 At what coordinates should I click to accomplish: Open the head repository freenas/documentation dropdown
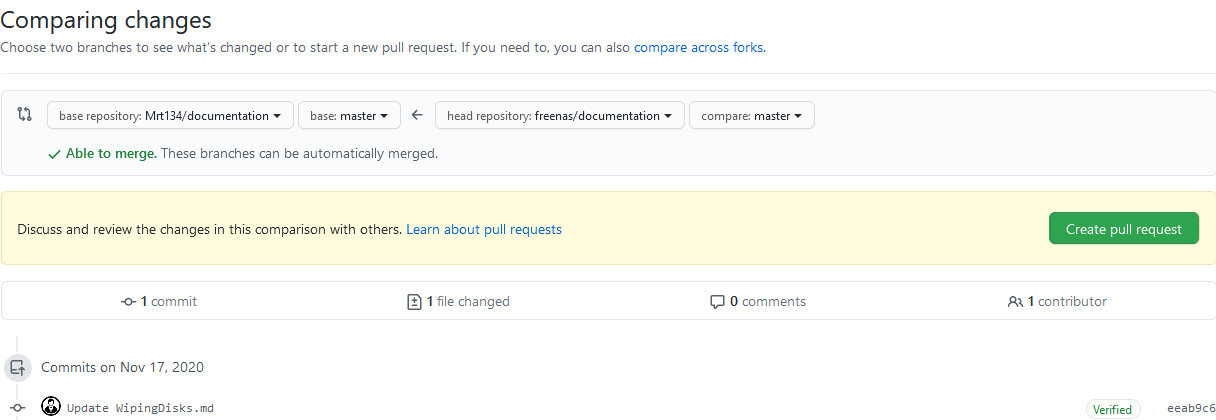click(x=560, y=116)
